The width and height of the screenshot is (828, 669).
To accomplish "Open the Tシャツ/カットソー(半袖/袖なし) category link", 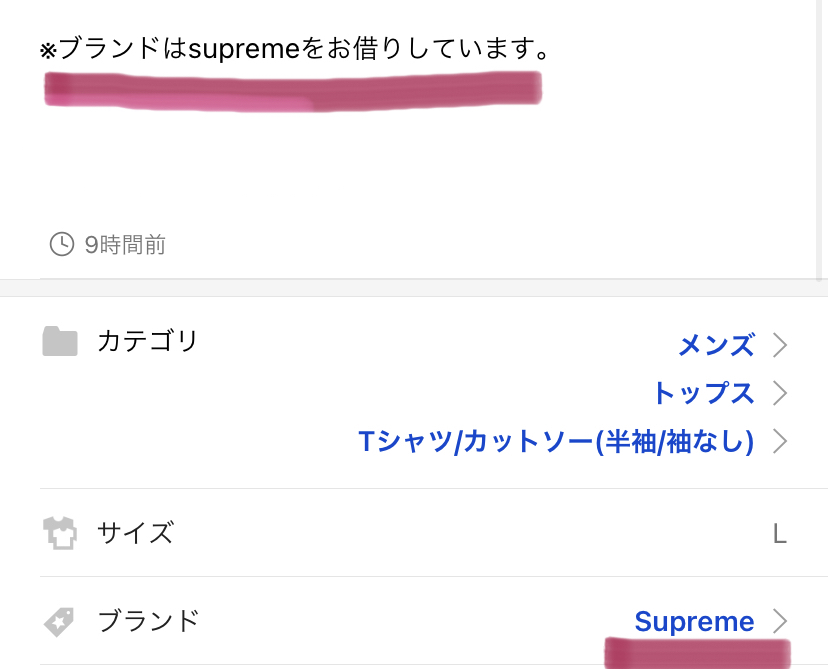I will [556, 441].
